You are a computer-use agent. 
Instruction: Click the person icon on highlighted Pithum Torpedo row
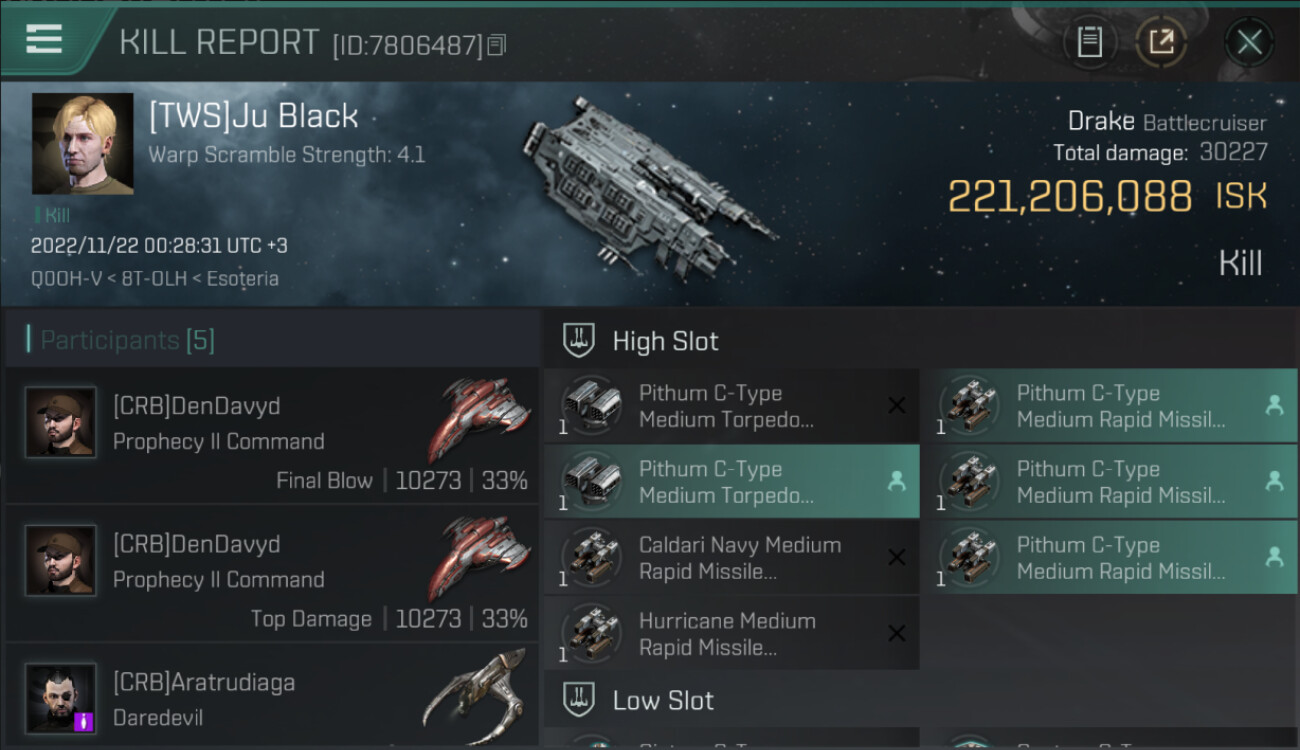(897, 481)
